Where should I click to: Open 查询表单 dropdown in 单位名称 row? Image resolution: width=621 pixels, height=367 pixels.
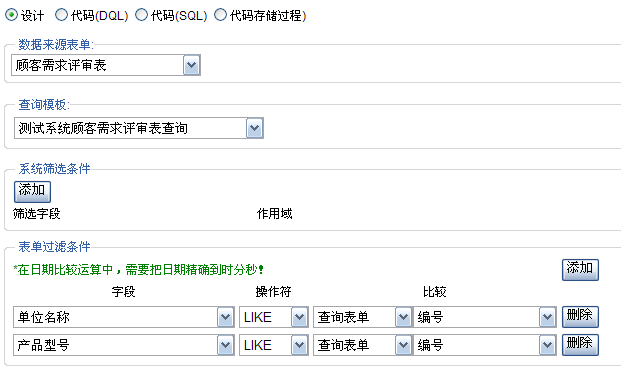pos(363,317)
